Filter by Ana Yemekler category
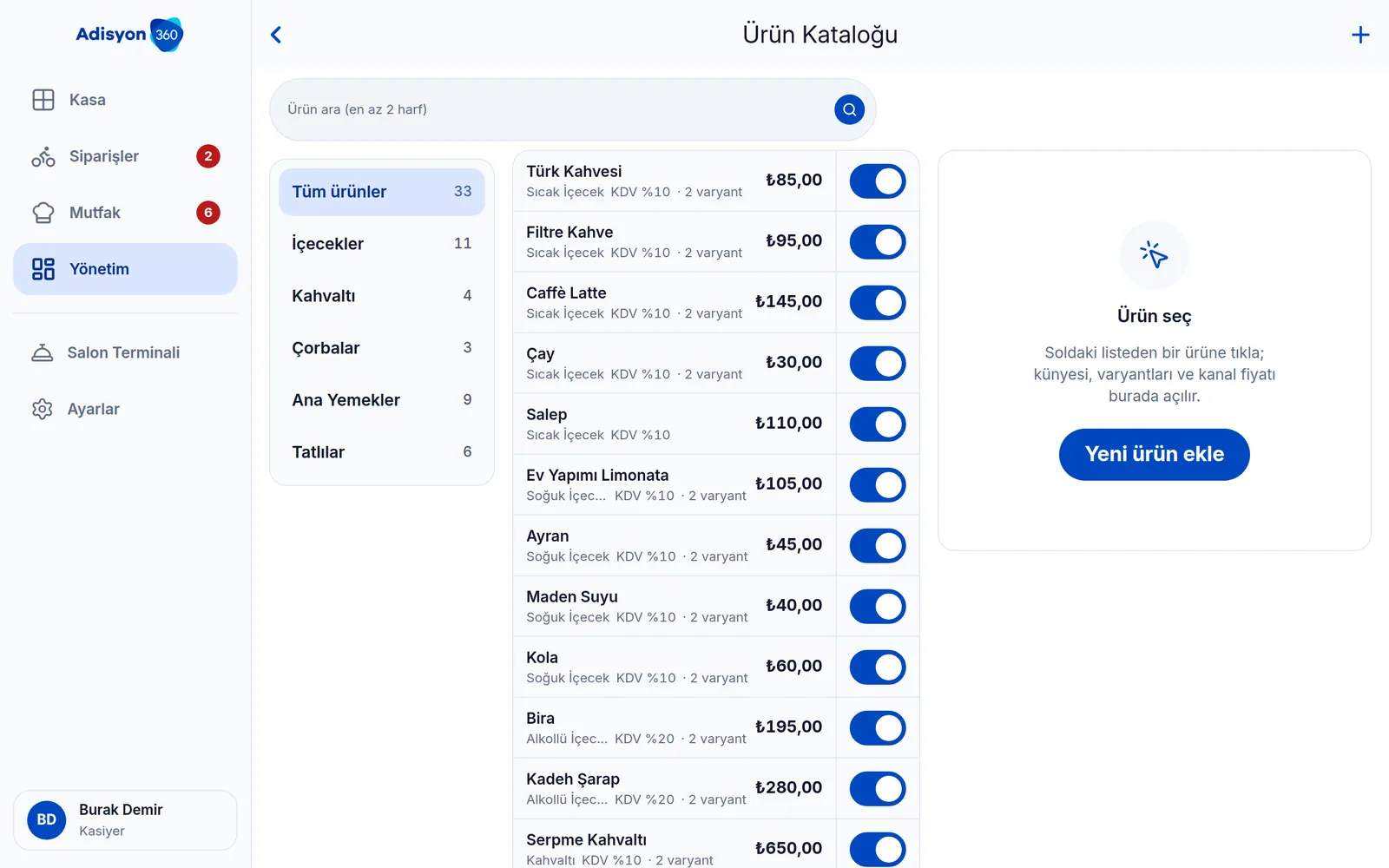This screenshot has width=1389, height=868. tap(382, 400)
